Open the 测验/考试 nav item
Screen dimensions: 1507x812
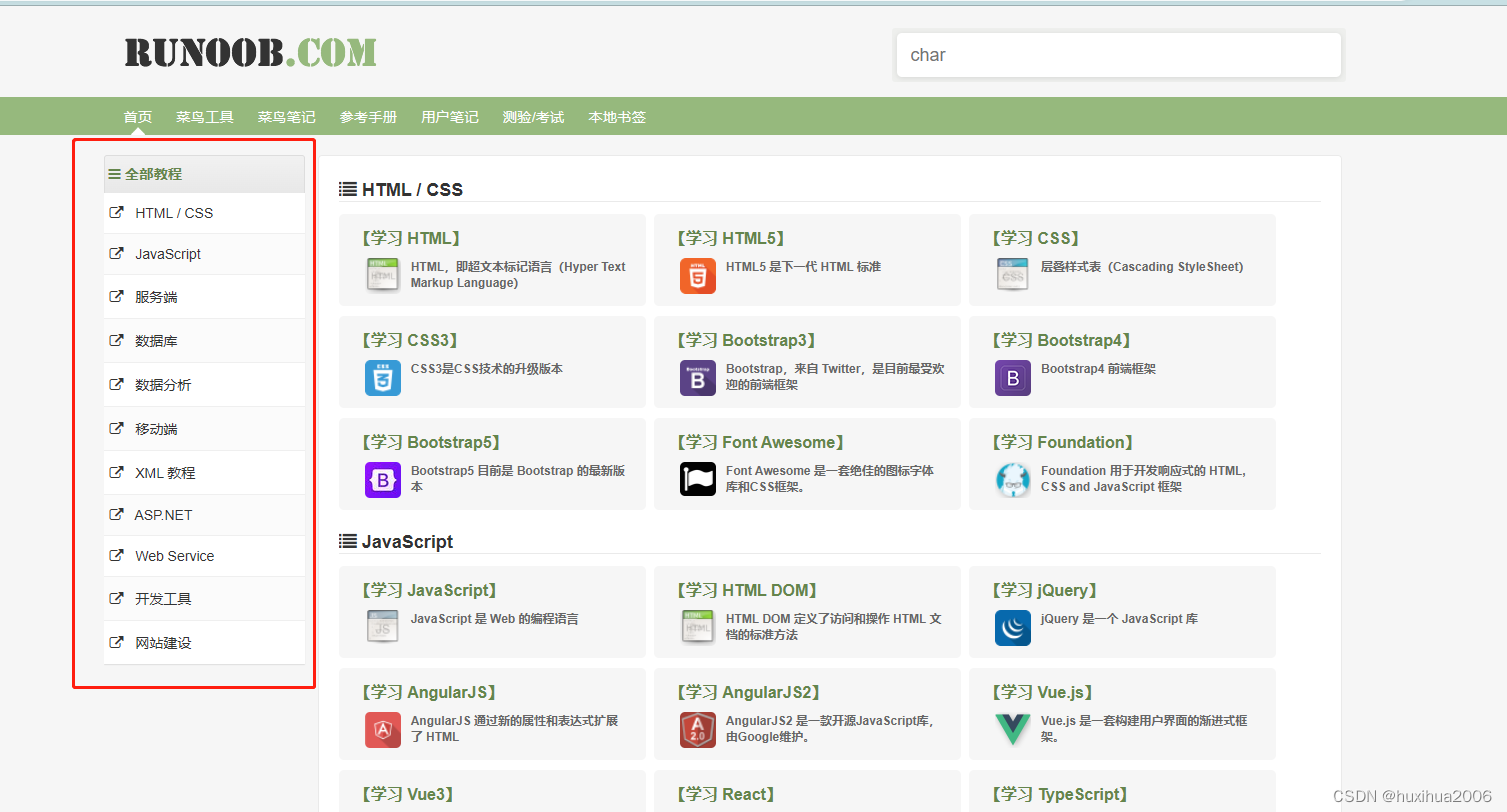tap(533, 117)
